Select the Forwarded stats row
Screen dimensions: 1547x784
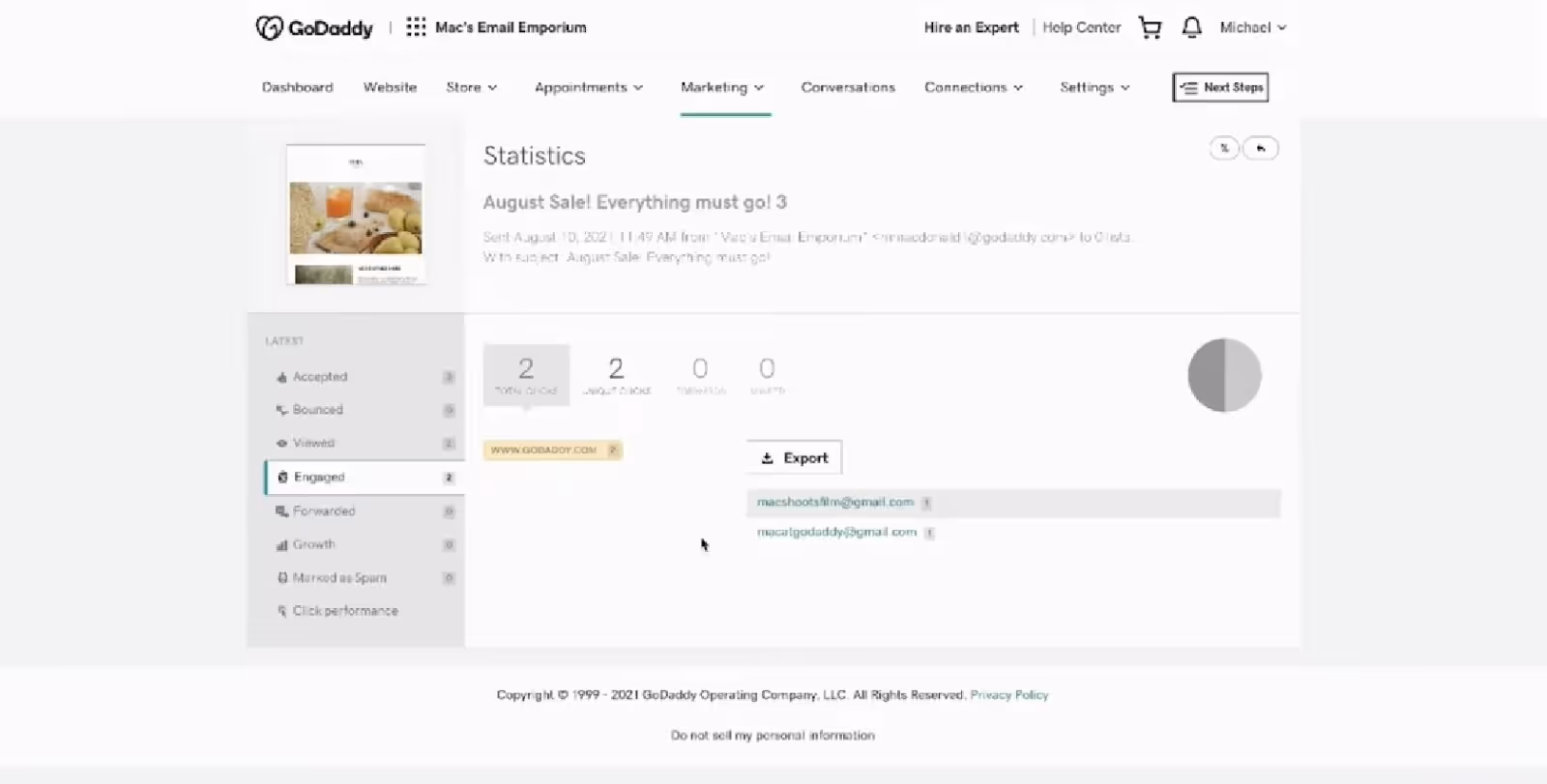[365, 511]
